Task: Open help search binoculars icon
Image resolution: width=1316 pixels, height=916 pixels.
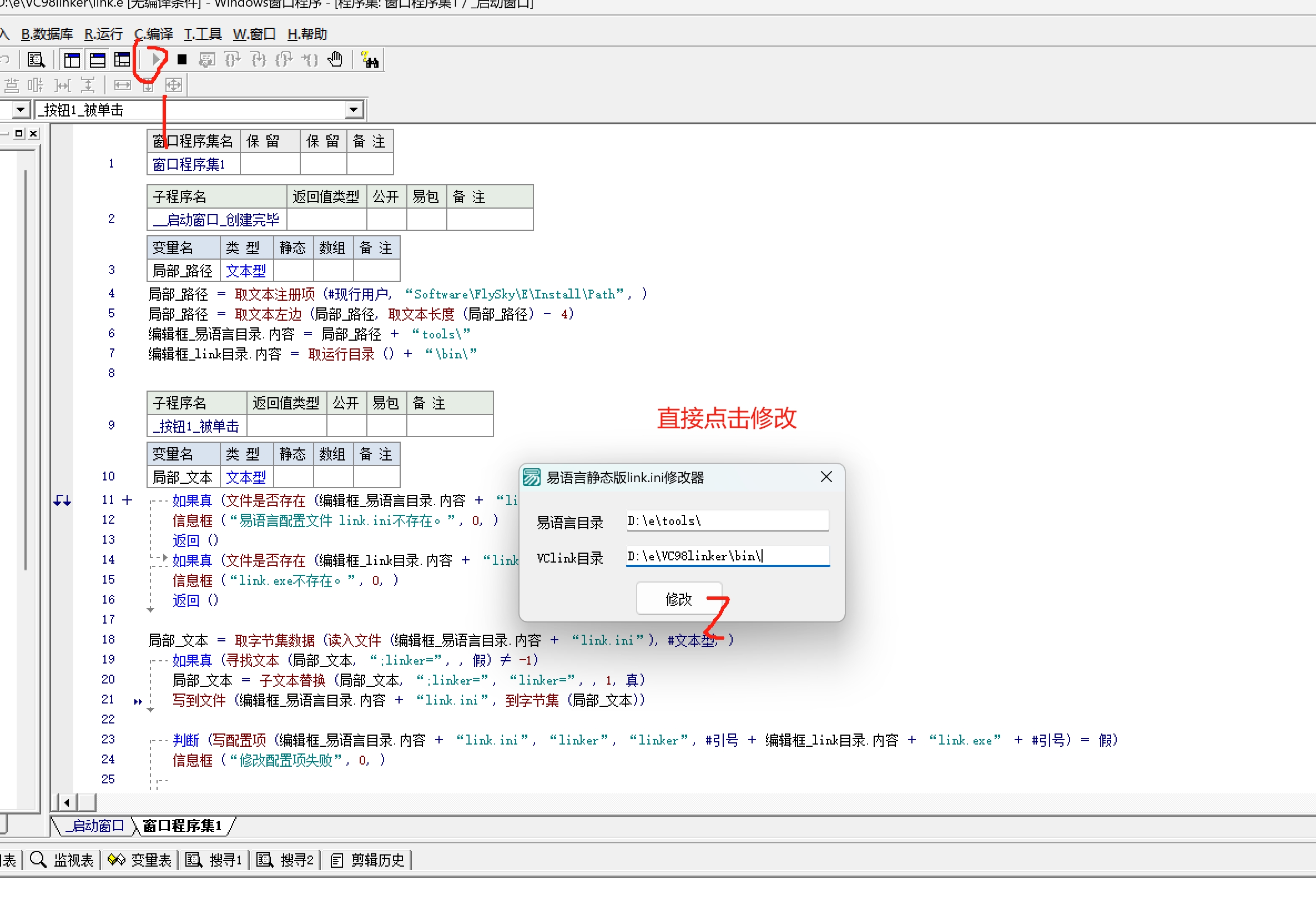Action: coord(369,59)
